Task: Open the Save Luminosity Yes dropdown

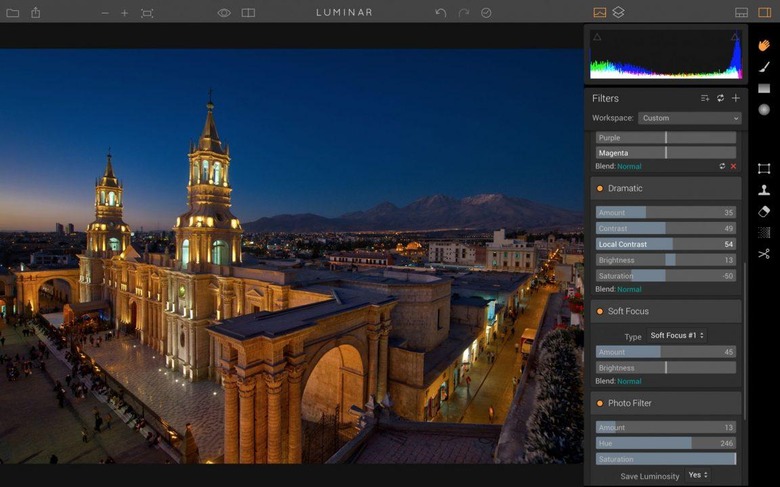Action: click(x=698, y=476)
